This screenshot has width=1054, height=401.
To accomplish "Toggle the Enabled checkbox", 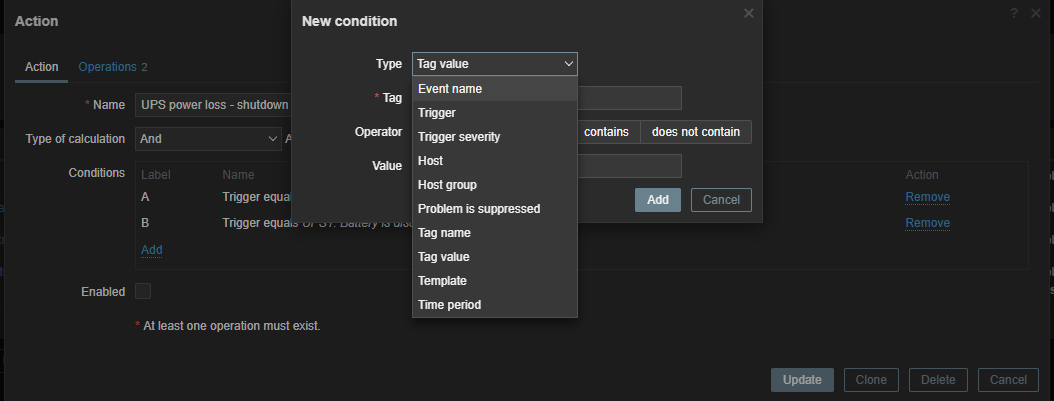I will pos(143,291).
